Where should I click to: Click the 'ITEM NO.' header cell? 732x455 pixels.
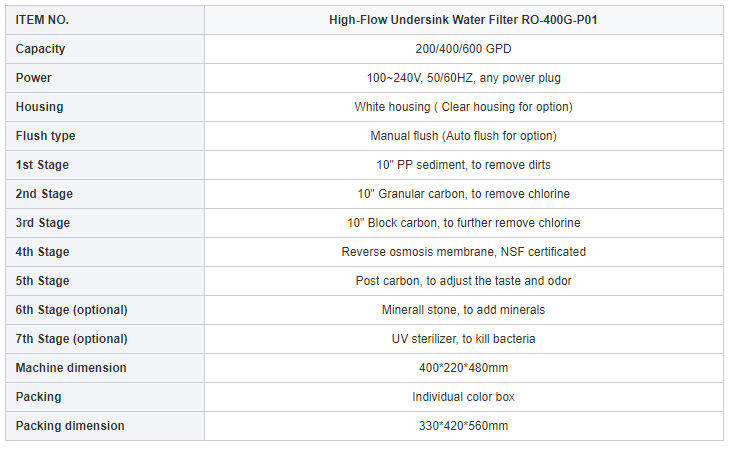(43, 20)
